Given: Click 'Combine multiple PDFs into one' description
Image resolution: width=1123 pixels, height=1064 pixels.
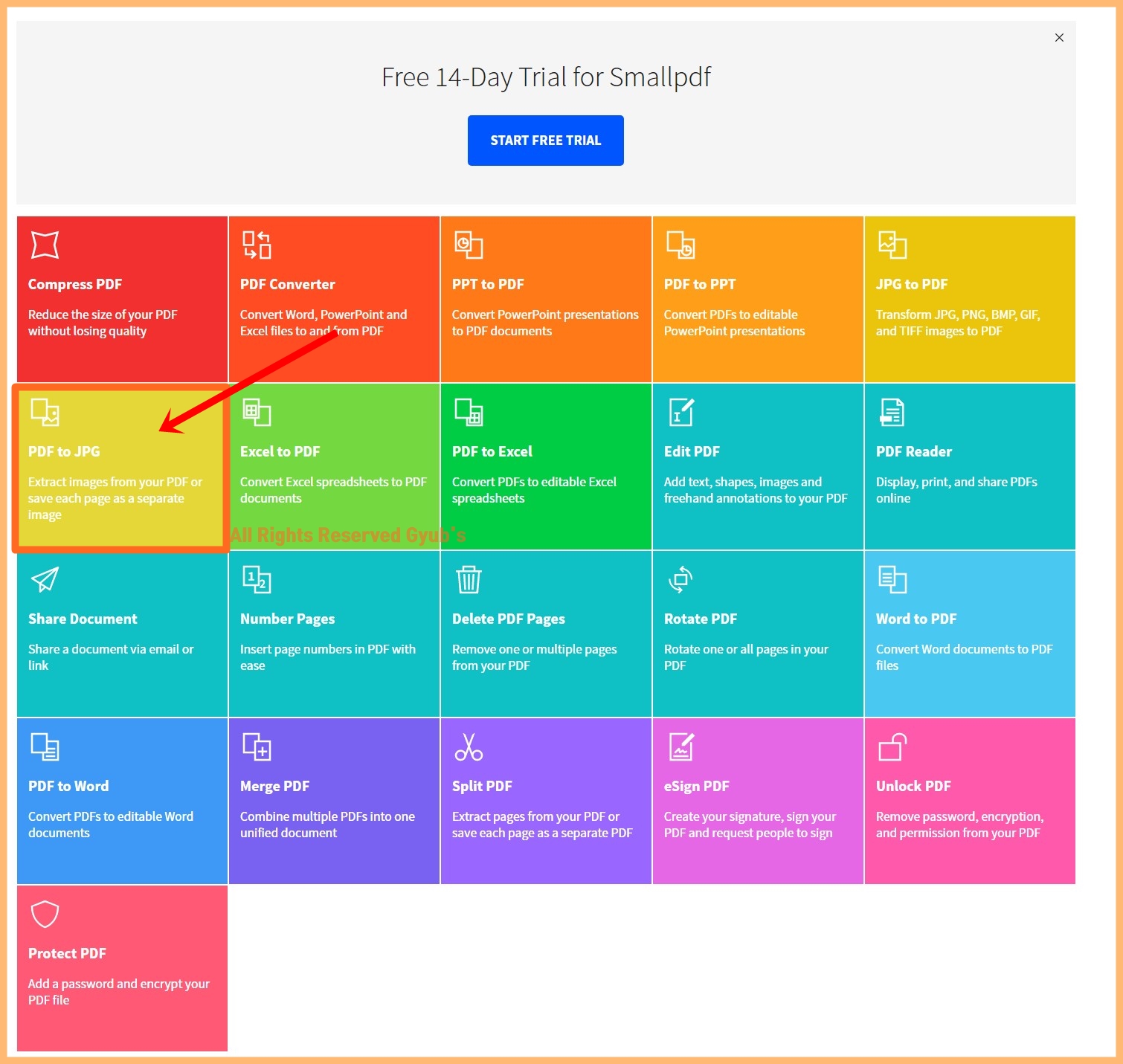Looking at the screenshot, I should (x=327, y=825).
